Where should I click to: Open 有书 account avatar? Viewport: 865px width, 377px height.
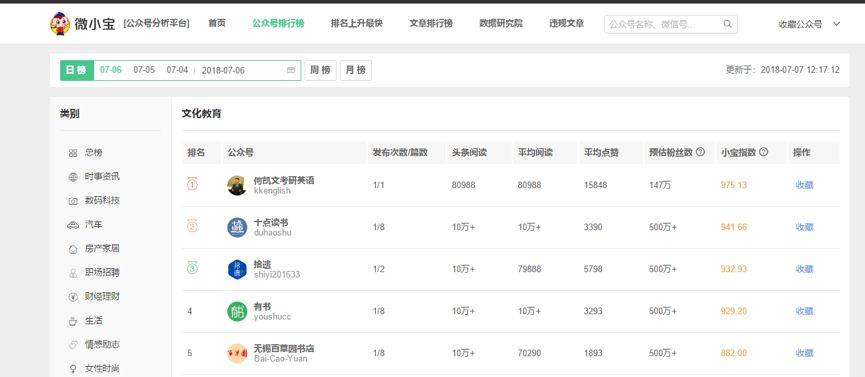(237, 311)
